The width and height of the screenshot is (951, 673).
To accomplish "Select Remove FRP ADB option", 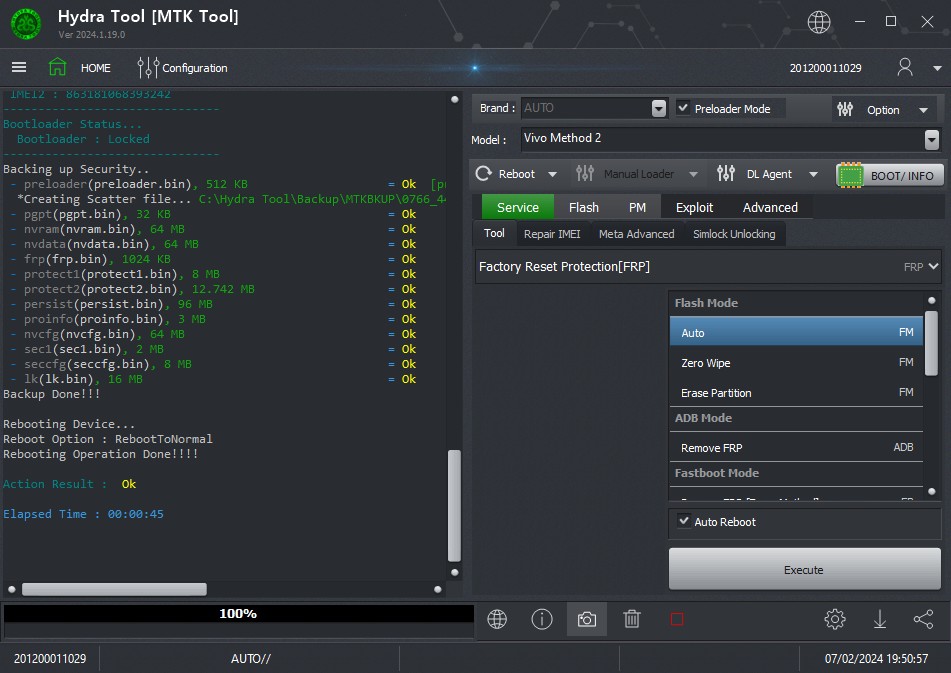I will click(x=796, y=447).
